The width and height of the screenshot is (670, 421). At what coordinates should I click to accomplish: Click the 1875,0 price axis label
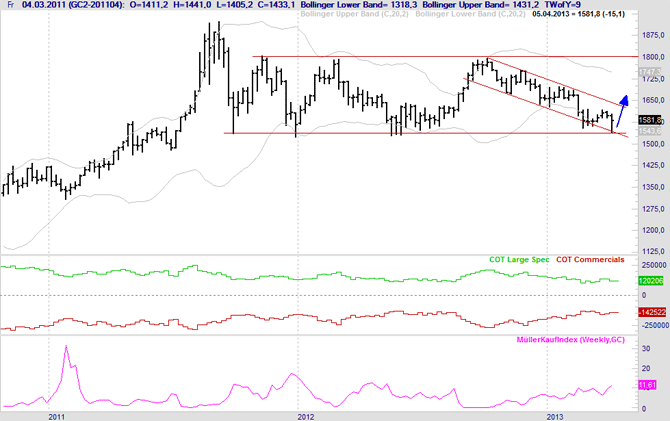(x=648, y=35)
